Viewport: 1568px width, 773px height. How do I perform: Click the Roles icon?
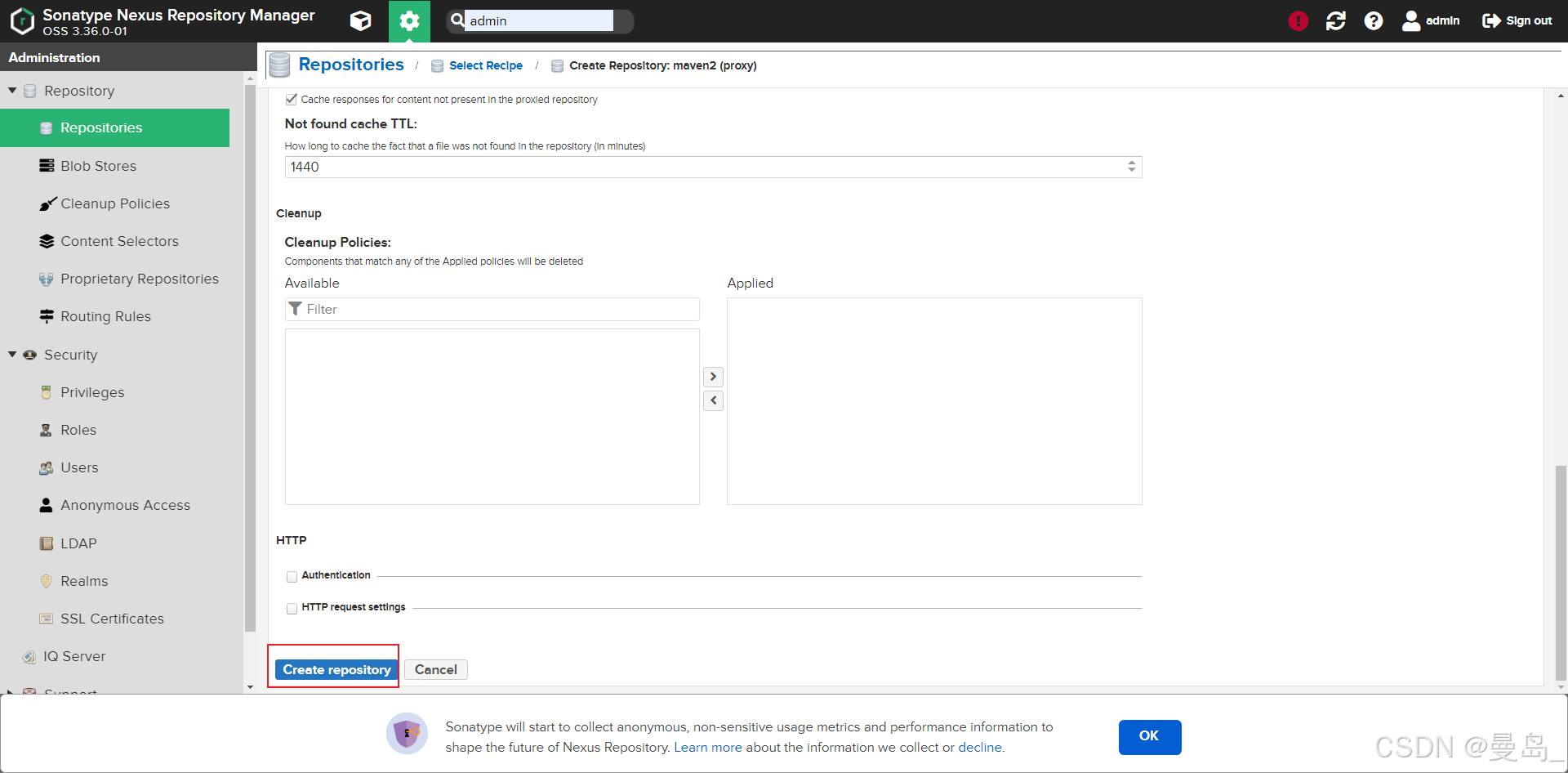[x=47, y=430]
